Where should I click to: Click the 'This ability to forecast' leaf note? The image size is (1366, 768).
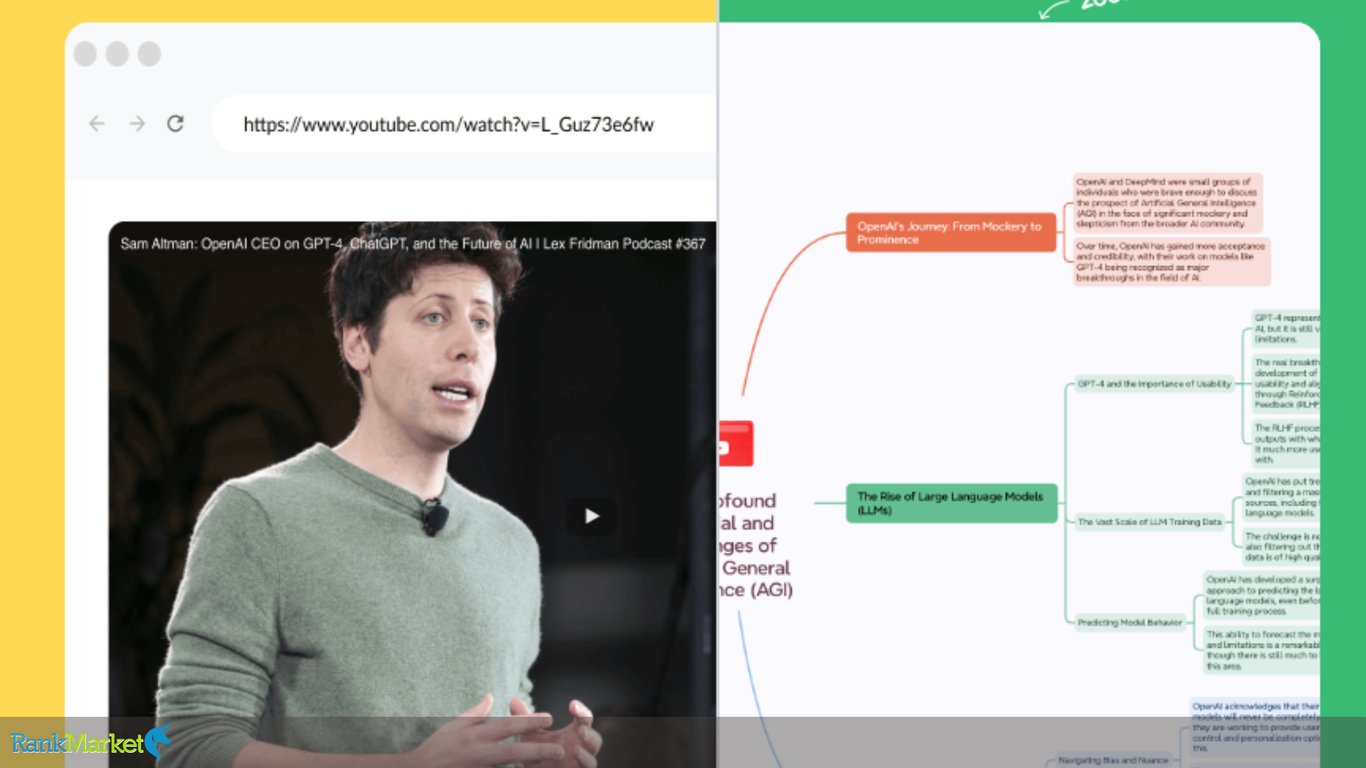click(1261, 650)
